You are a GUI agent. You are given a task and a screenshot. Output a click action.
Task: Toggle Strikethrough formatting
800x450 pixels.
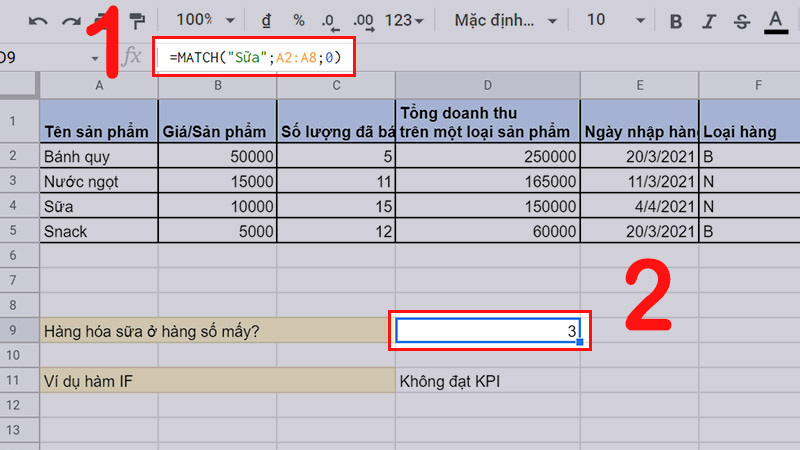pyautogui.click(x=741, y=20)
